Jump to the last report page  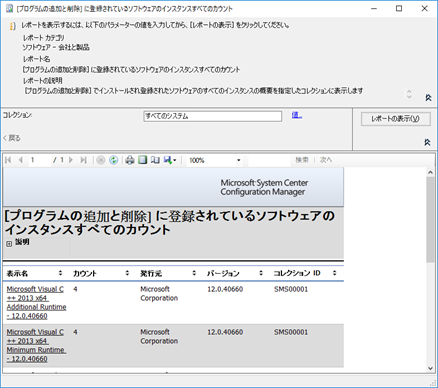pyautogui.click(x=83, y=160)
